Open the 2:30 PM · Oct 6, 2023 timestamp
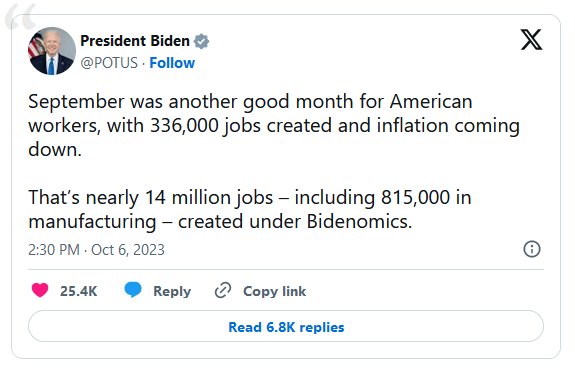The image size is (575, 377). pyautogui.click(x=96, y=250)
